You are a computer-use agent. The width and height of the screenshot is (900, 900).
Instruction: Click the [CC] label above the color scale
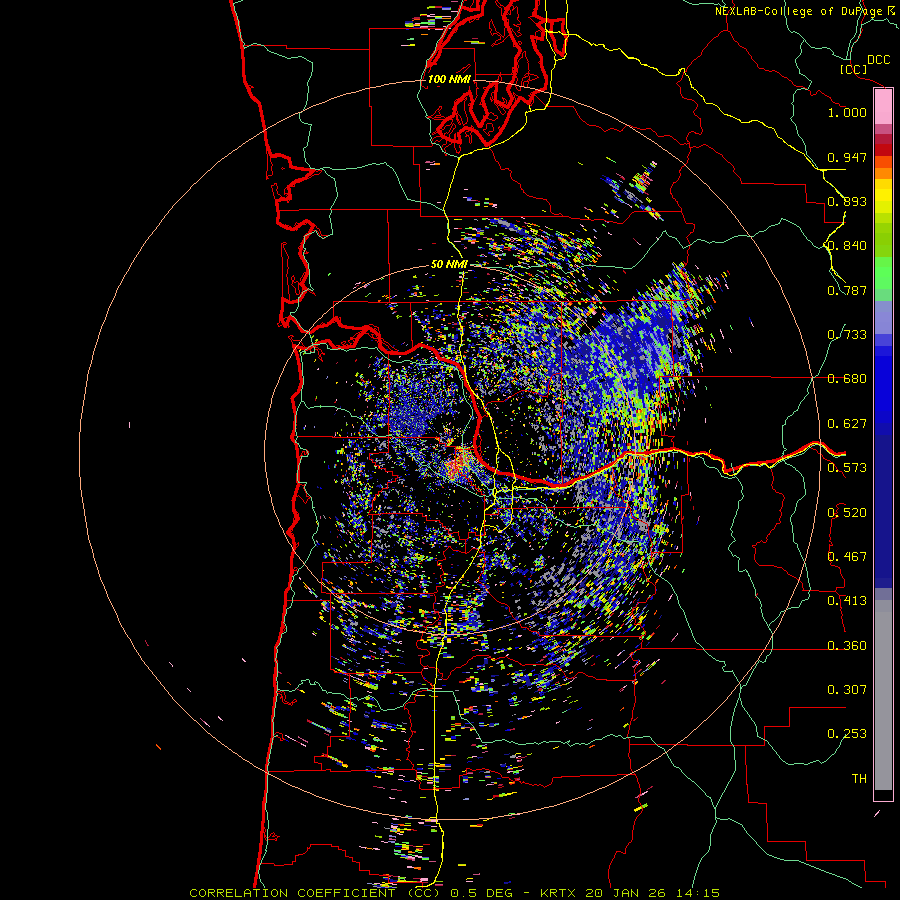[853, 69]
